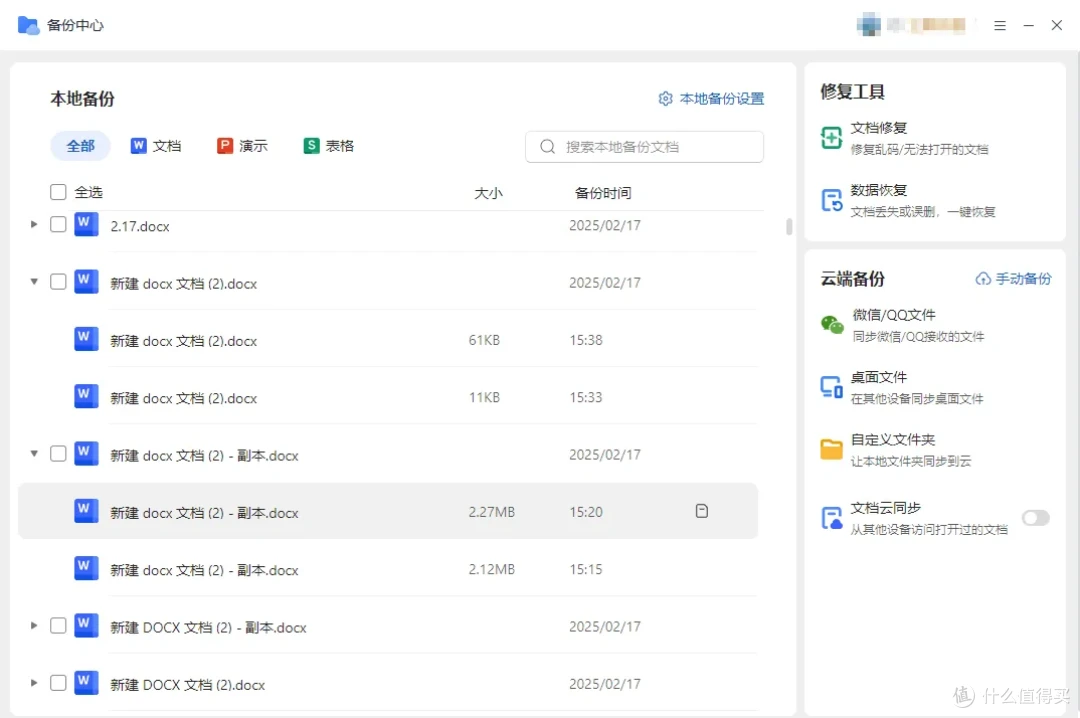Screen dimensions: 1080x718
Task: Expand the 新建 DOCX 文档 (2).docx group
Action: [x=34, y=683]
